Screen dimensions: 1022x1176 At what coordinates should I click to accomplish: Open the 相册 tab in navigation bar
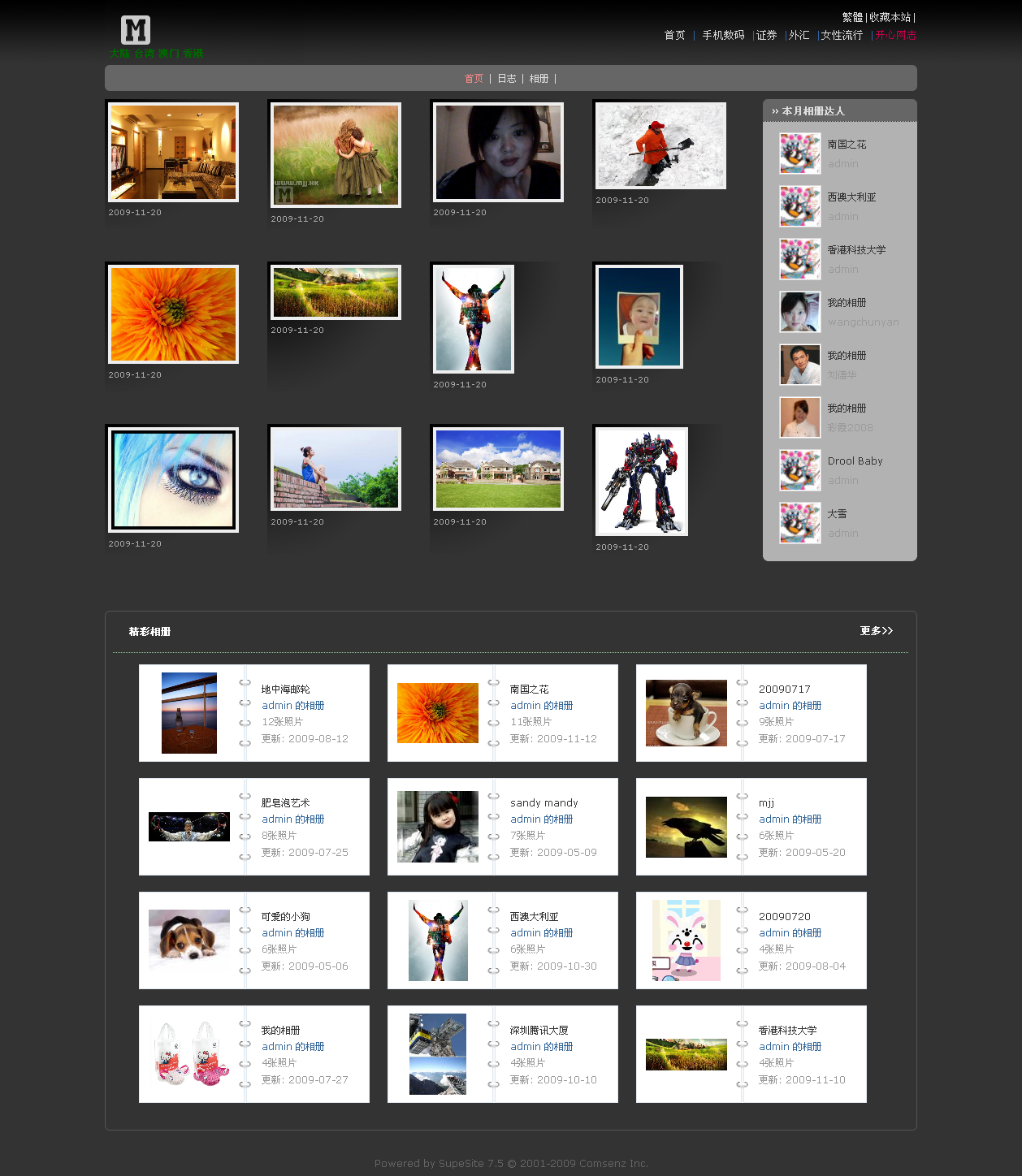point(539,79)
